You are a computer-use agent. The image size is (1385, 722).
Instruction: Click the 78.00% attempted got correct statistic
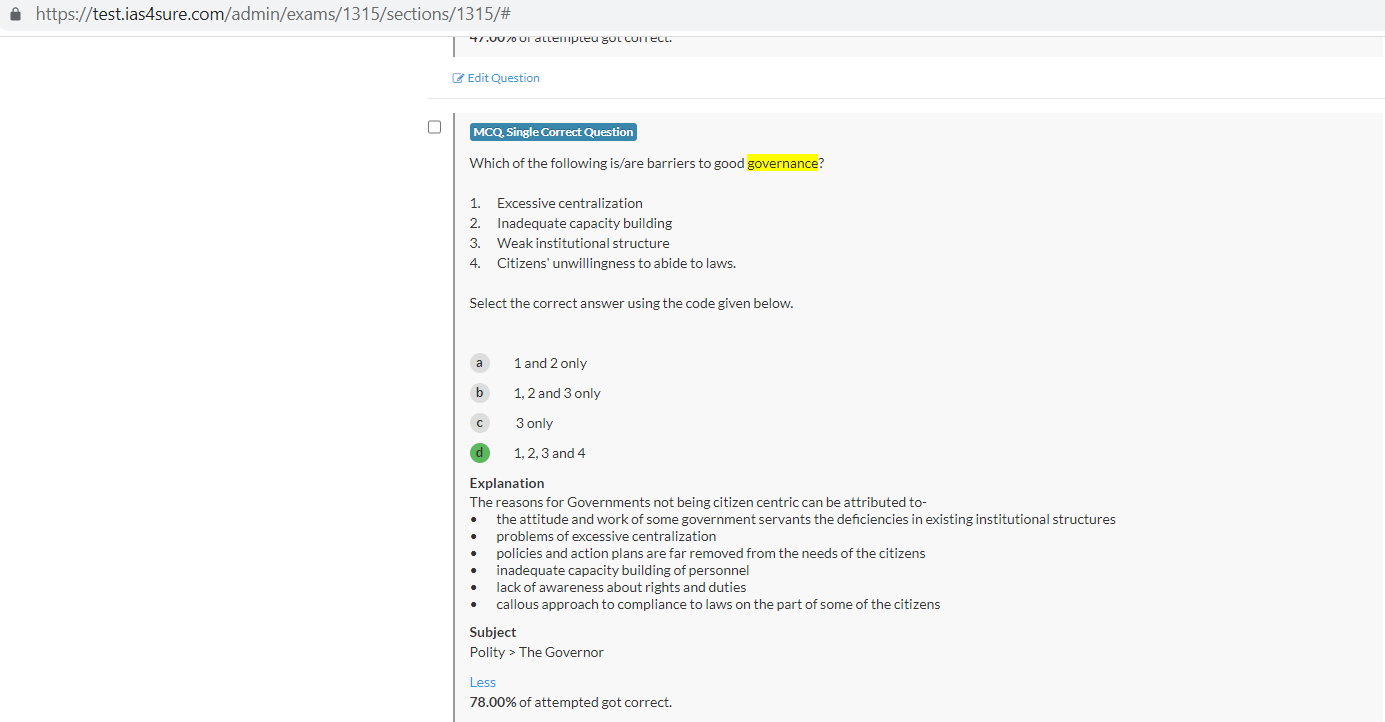point(570,702)
